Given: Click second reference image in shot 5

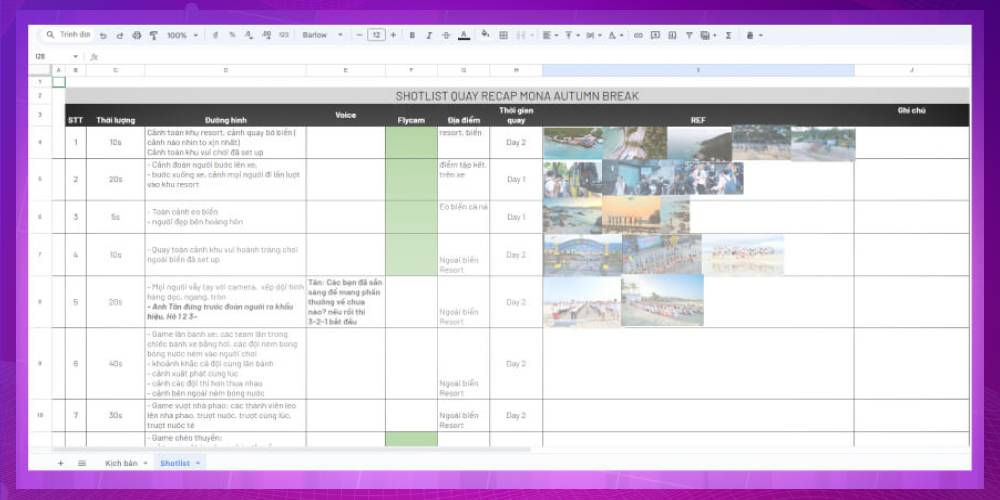Looking at the screenshot, I should (x=663, y=300).
